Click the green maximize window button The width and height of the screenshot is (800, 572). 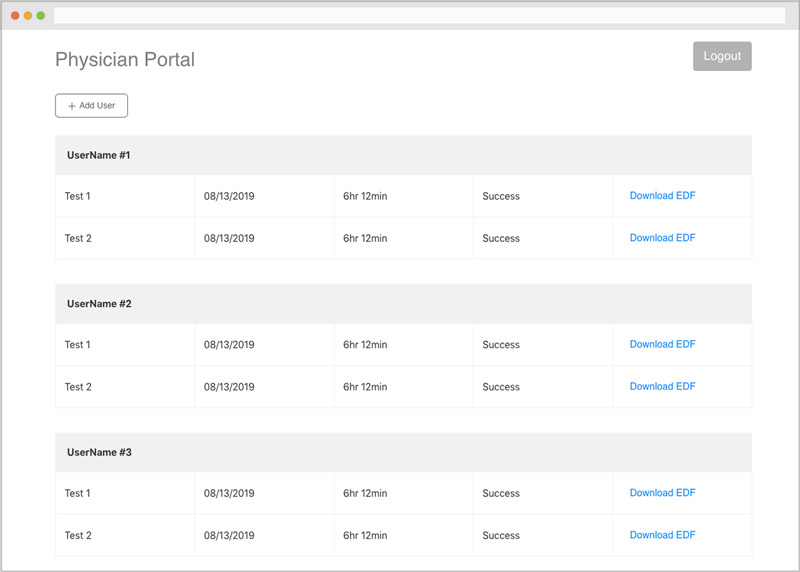(41, 16)
